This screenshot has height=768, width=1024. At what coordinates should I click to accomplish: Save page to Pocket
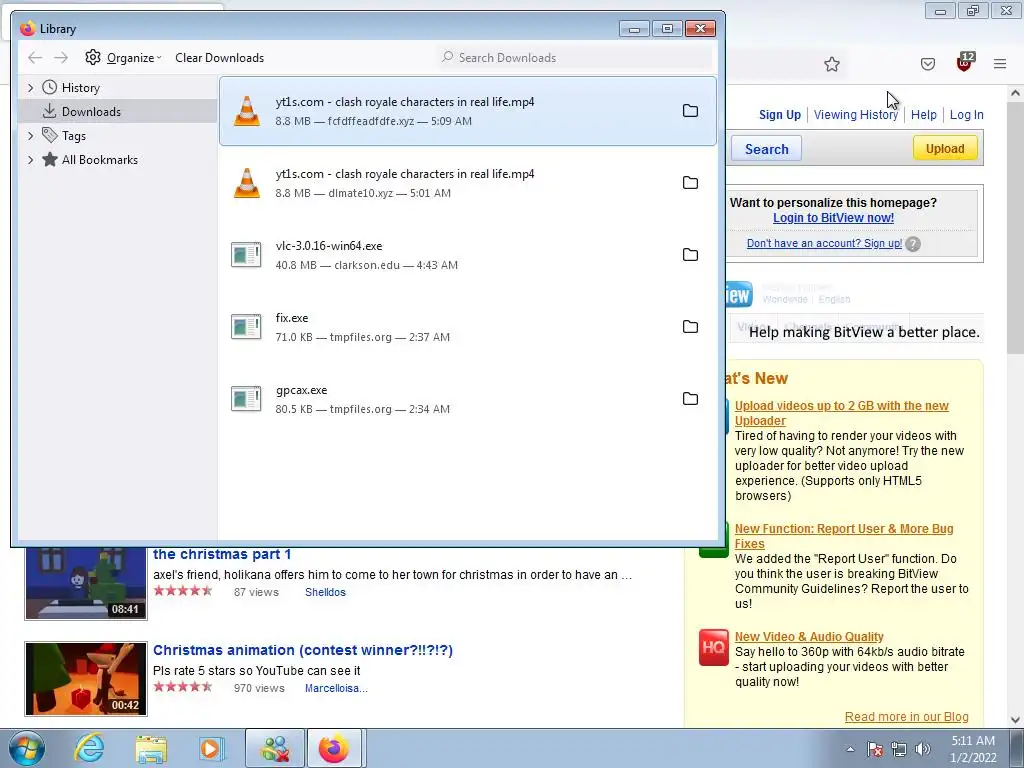[928, 64]
